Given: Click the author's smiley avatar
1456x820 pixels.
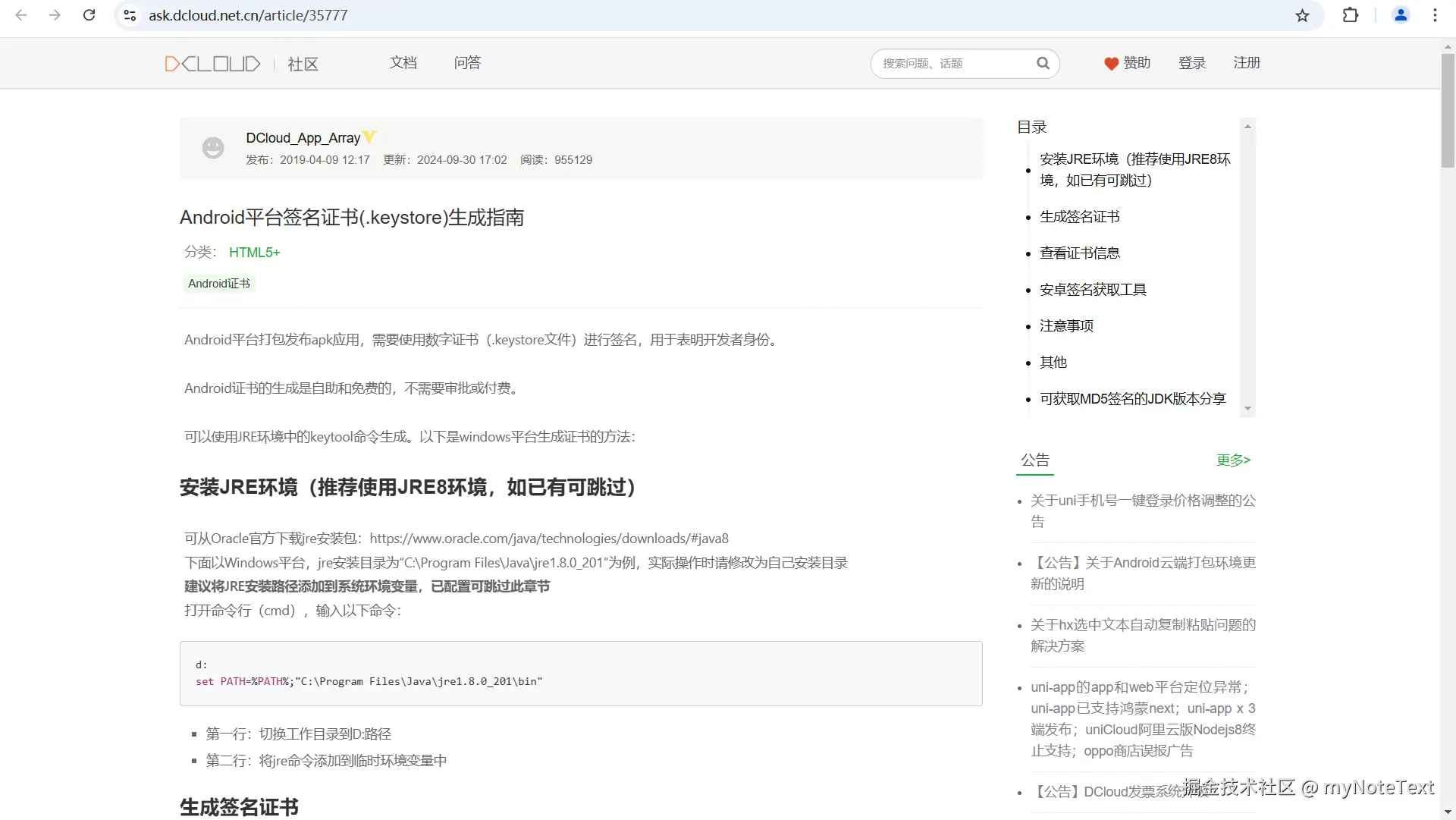Looking at the screenshot, I should pos(213,148).
